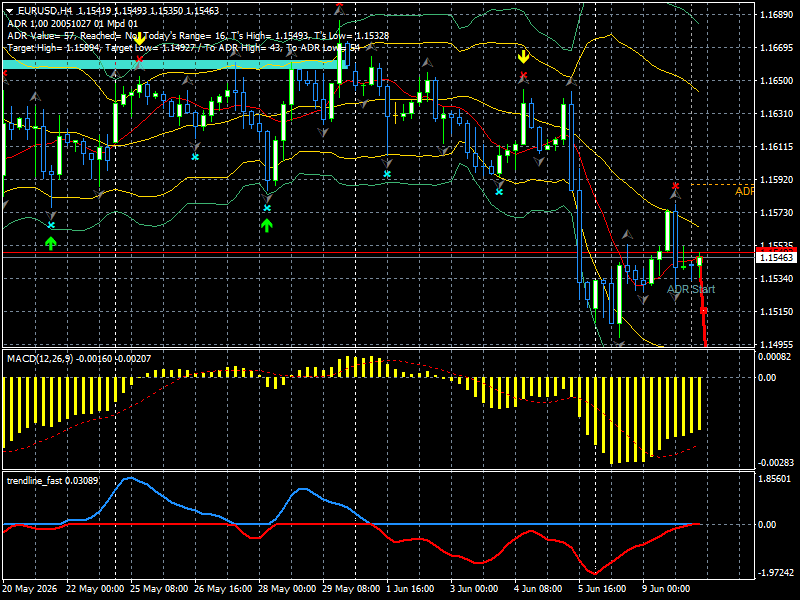Select the cyan cross marker near 26 May

click(195, 157)
